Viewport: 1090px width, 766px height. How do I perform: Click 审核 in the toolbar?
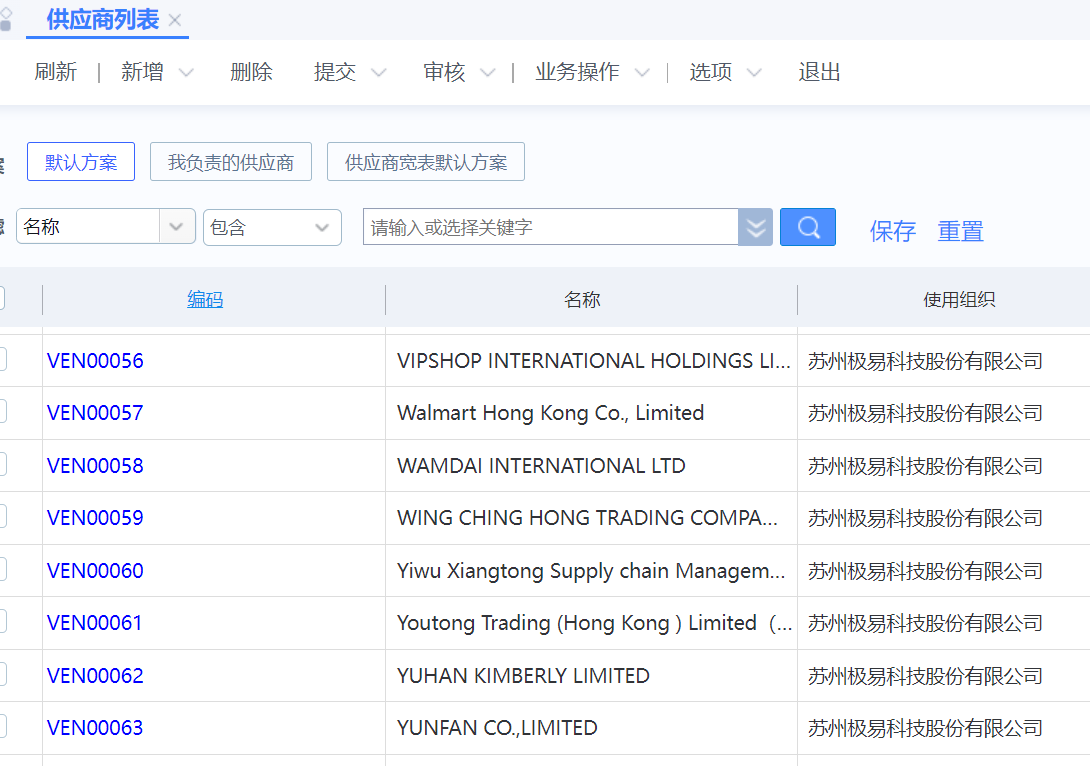pyautogui.click(x=444, y=72)
